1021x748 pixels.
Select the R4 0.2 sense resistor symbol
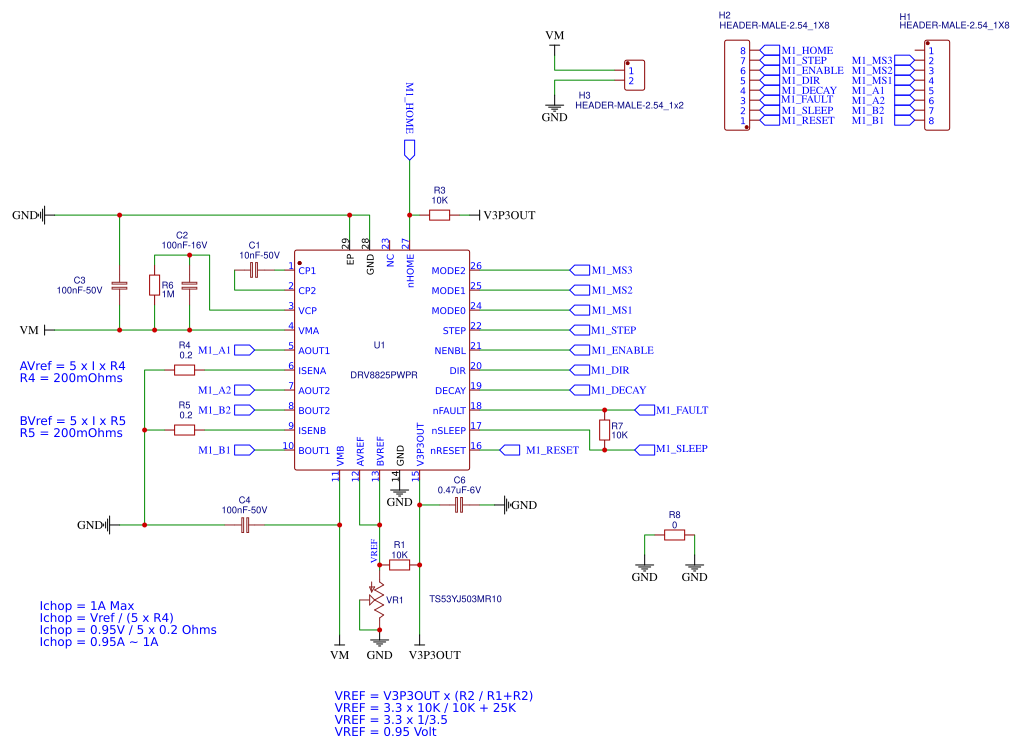click(184, 370)
